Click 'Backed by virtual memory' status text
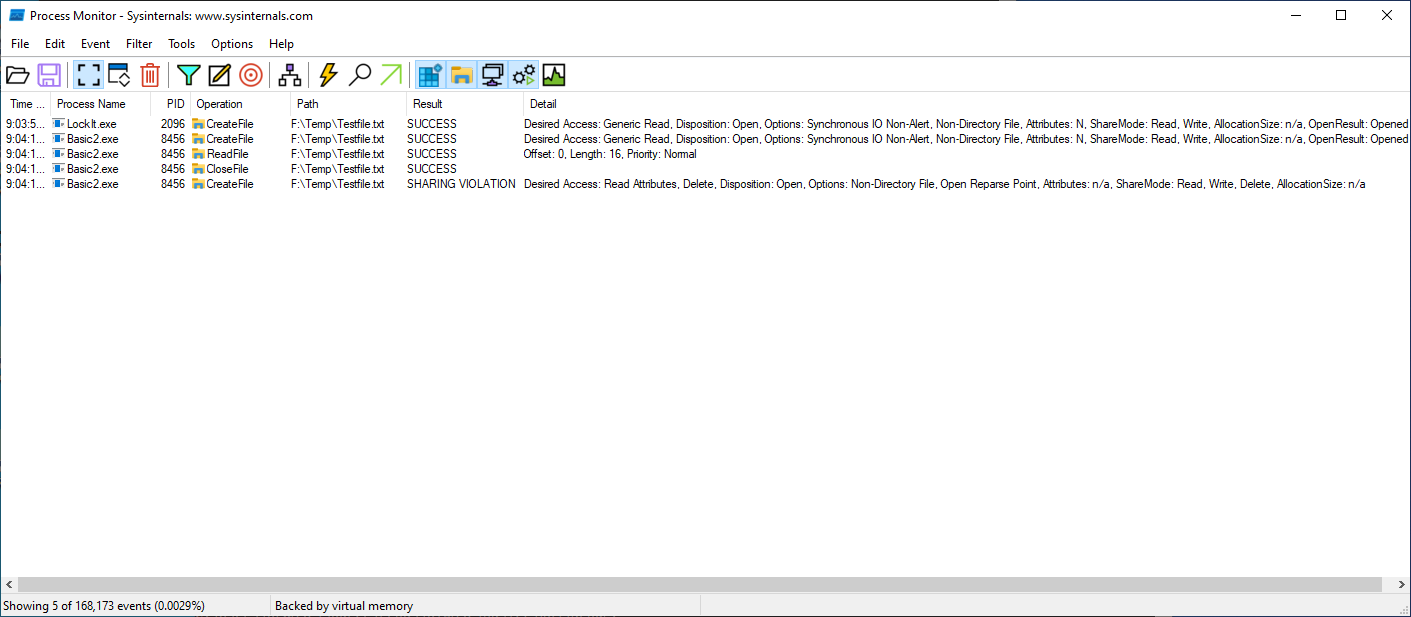The width and height of the screenshot is (1411, 617). [344, 606]
